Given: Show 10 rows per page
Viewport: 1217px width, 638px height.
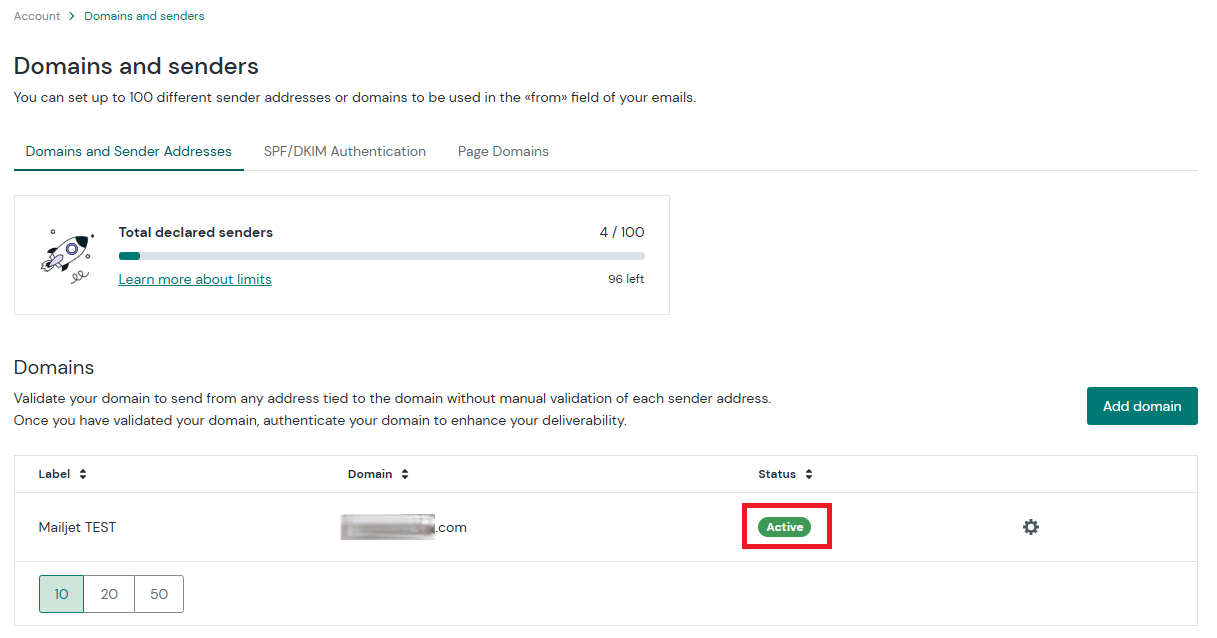Looking at the screenshot, I should click(61, 594).
